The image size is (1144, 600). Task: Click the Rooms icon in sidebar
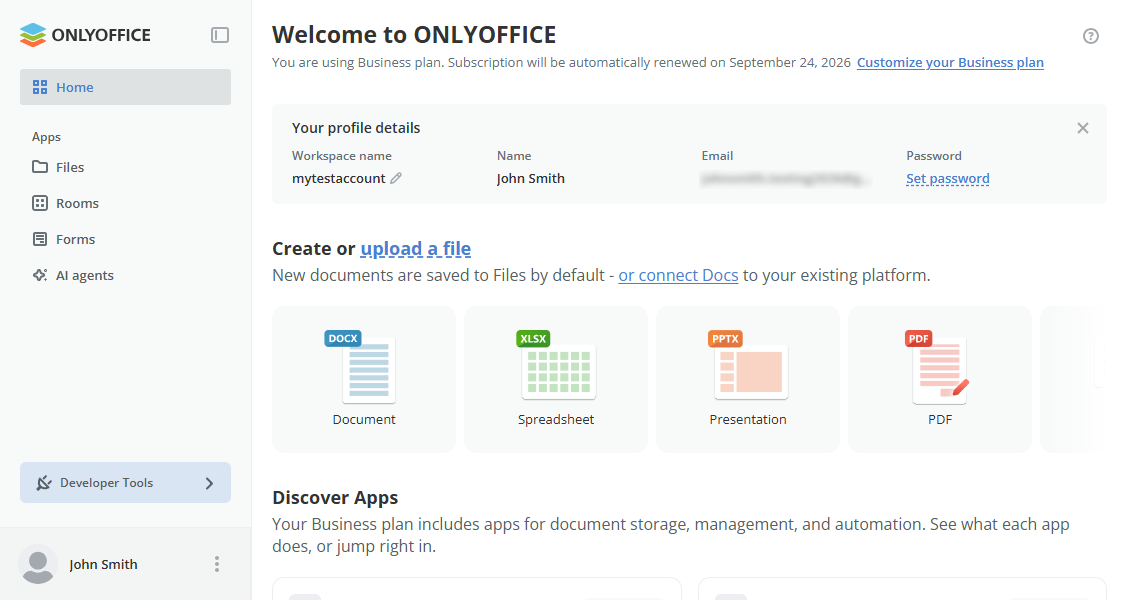pos(40,203)
